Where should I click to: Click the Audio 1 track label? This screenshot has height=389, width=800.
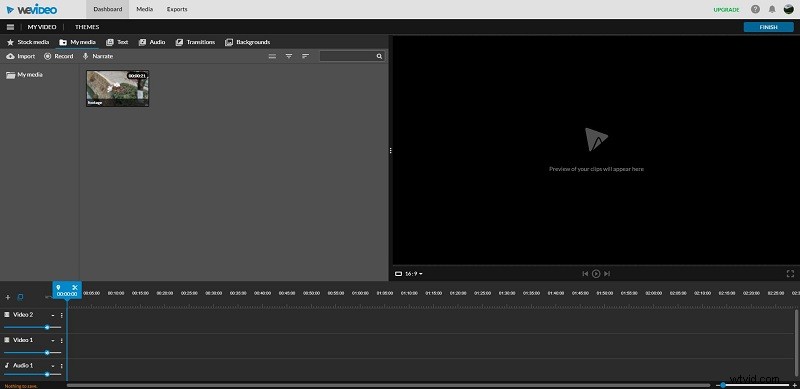pyautogui.click(x=23, y=366)
